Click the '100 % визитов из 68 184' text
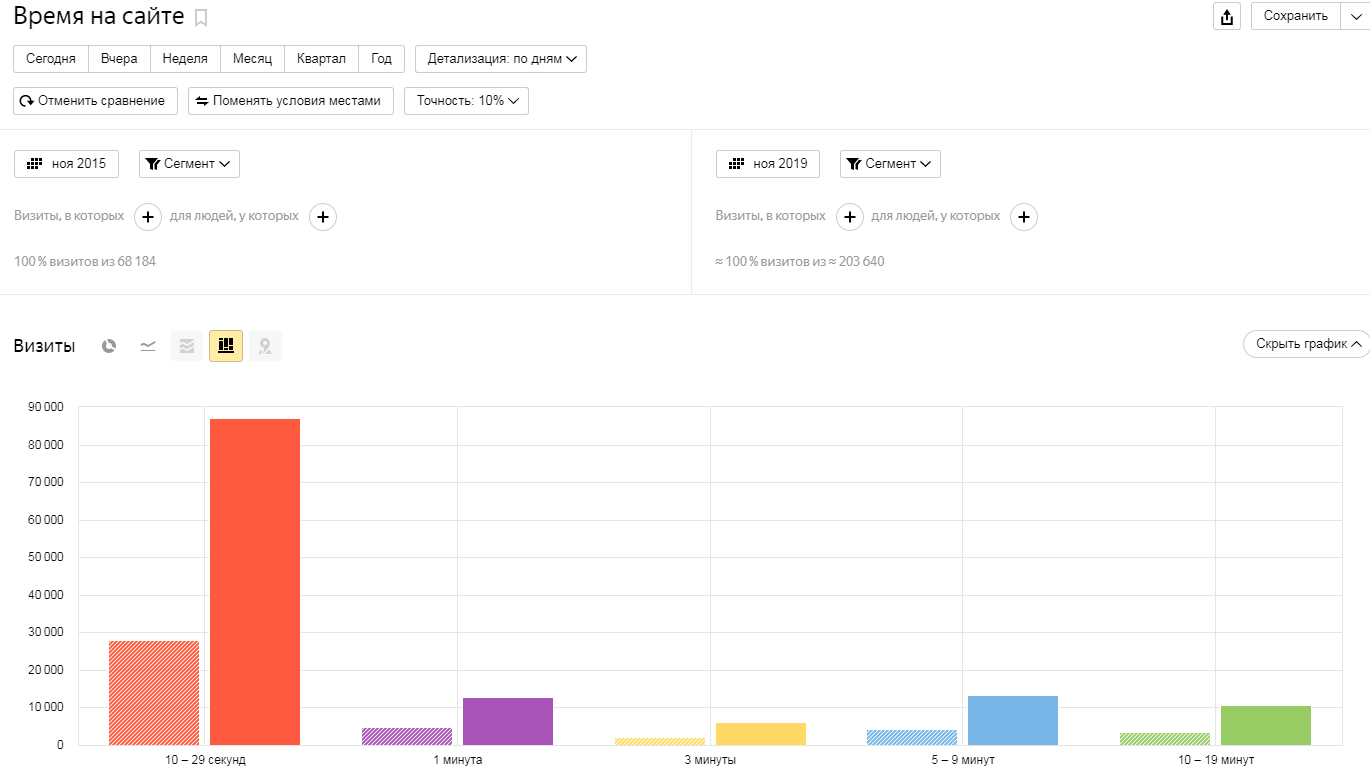The height and width of the screenshot is (778, 1370). [85, 262]
